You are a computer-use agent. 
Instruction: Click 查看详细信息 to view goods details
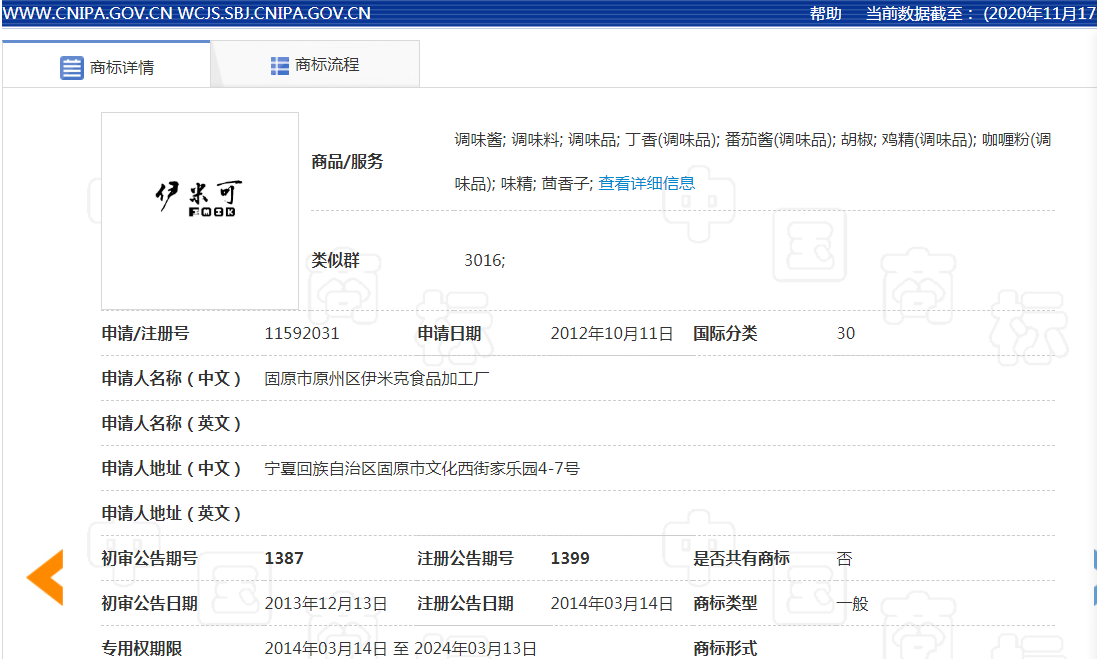coord(646,183)
